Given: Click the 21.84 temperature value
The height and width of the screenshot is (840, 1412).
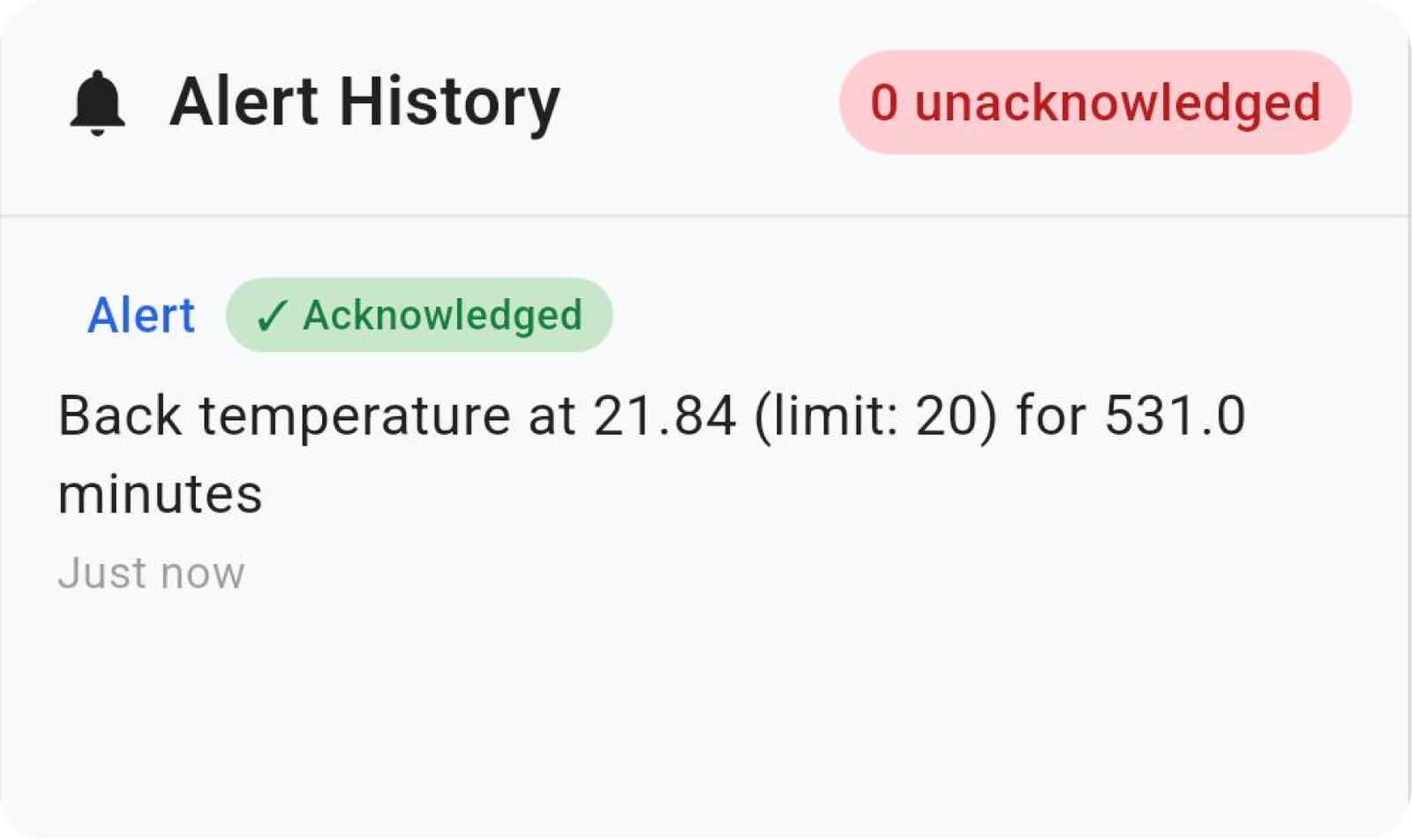Looking at the screenshot, I should [665, 415].
